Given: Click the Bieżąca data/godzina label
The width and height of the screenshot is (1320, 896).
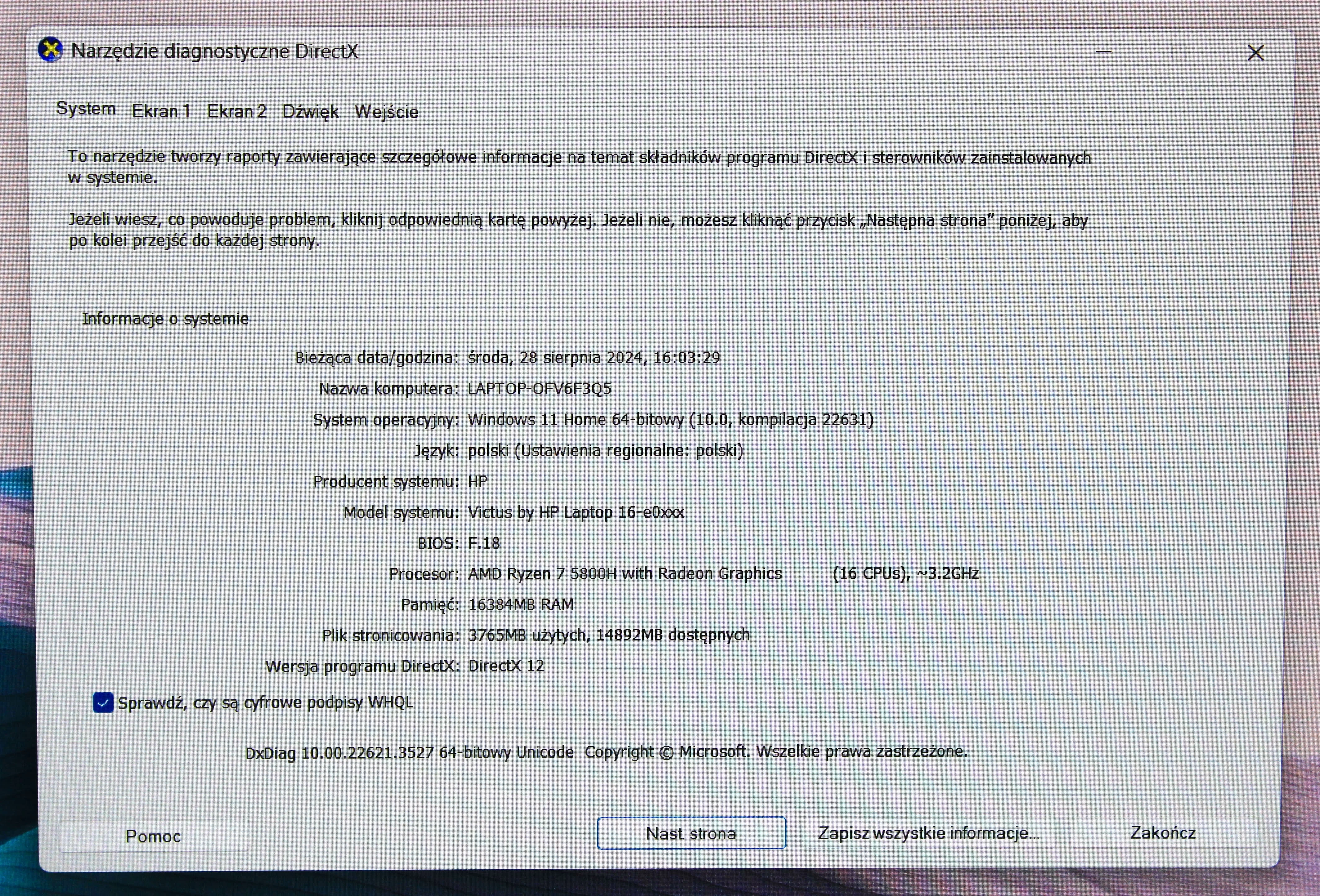Looking at the screenshot, I should click(377, 357).
